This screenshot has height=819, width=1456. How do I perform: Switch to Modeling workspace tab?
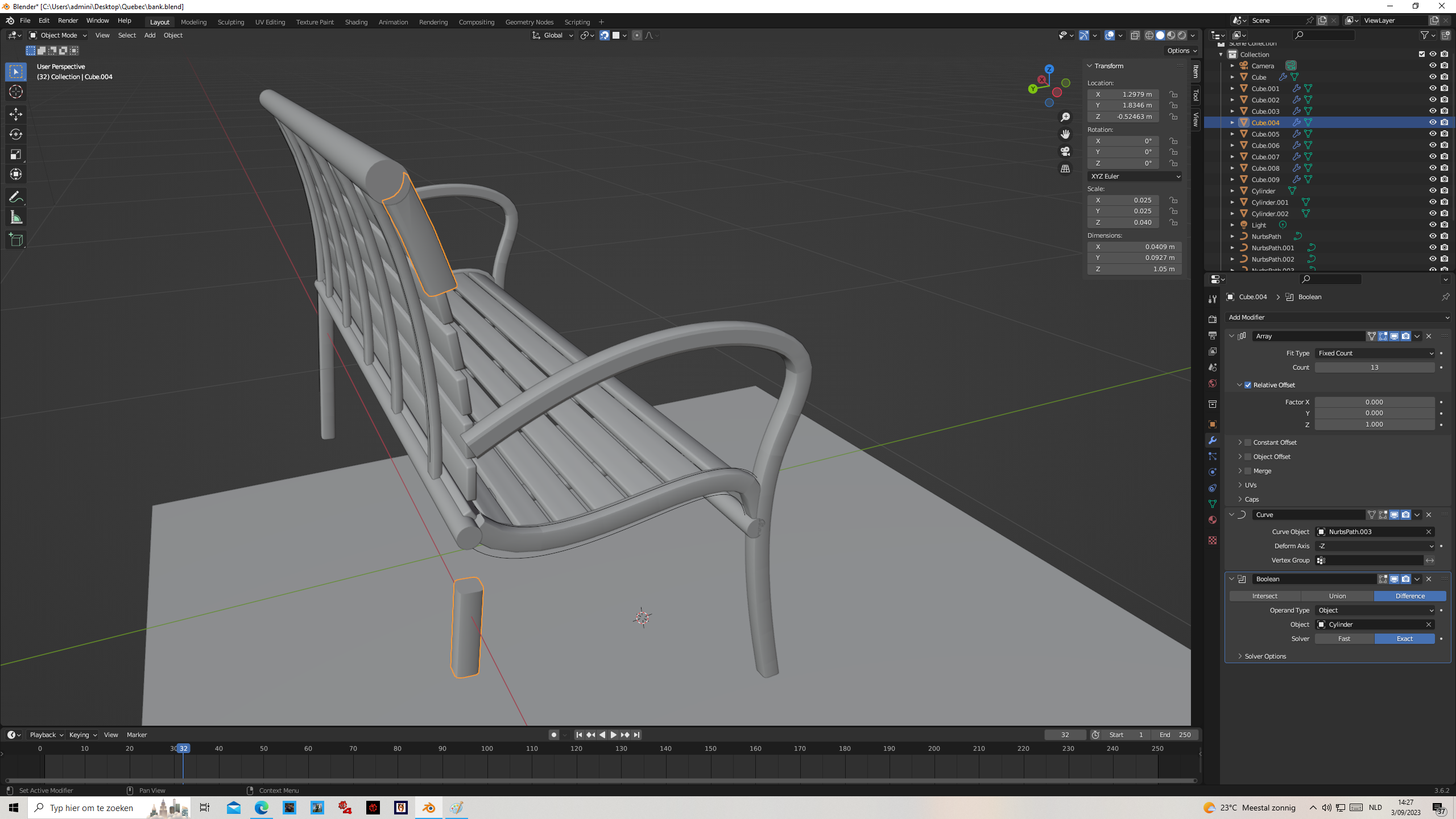click(193, 22)
